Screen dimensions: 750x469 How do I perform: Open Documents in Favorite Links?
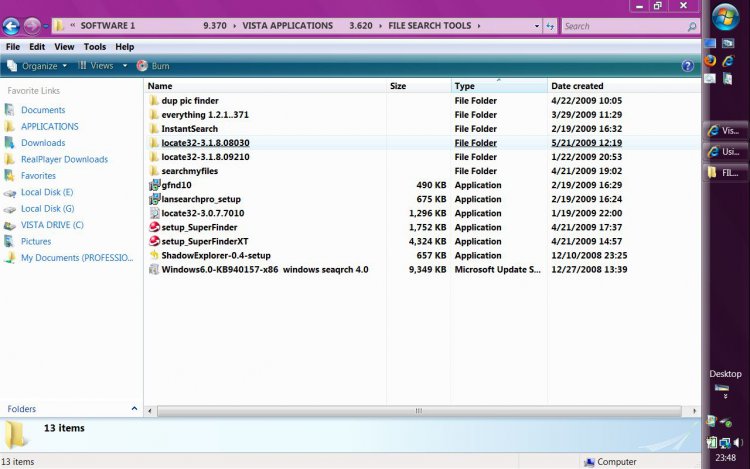(x=43, y=110)
